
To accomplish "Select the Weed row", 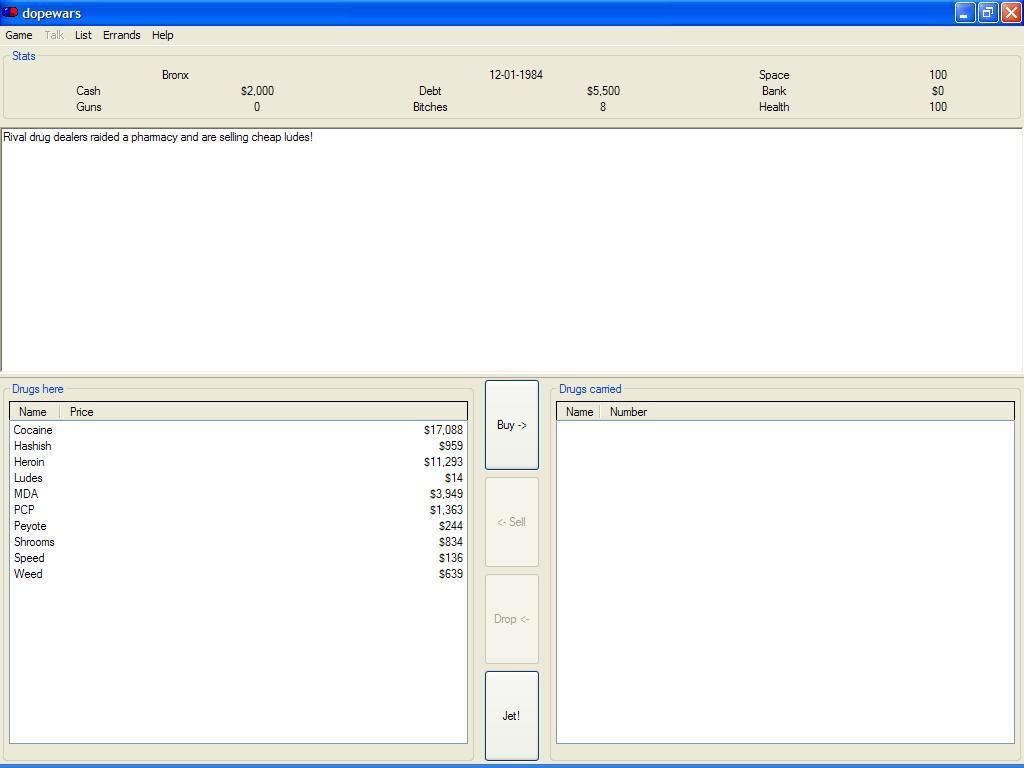I will pos(28,574).
